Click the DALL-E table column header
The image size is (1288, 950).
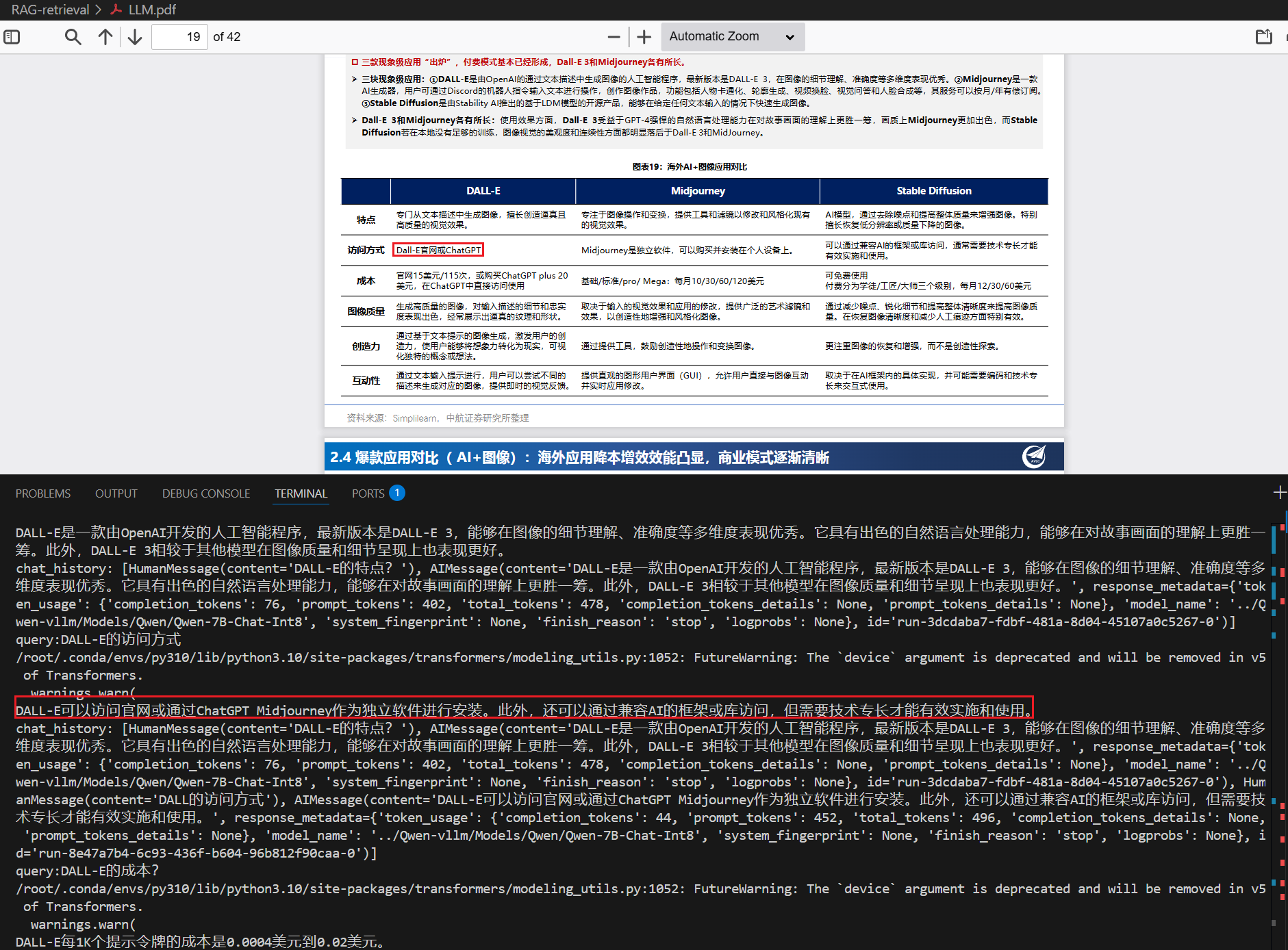click(483, 191)
